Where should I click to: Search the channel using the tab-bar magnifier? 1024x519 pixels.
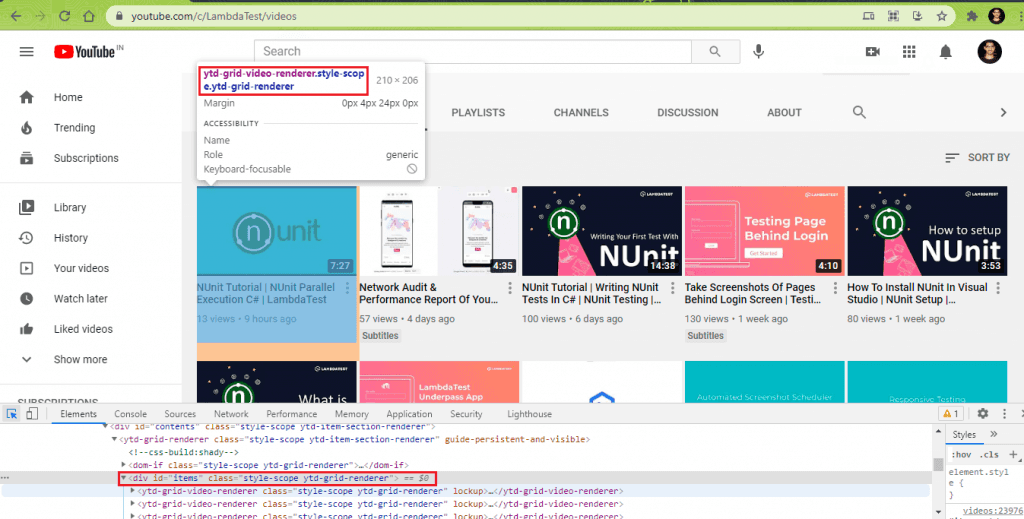859,113
